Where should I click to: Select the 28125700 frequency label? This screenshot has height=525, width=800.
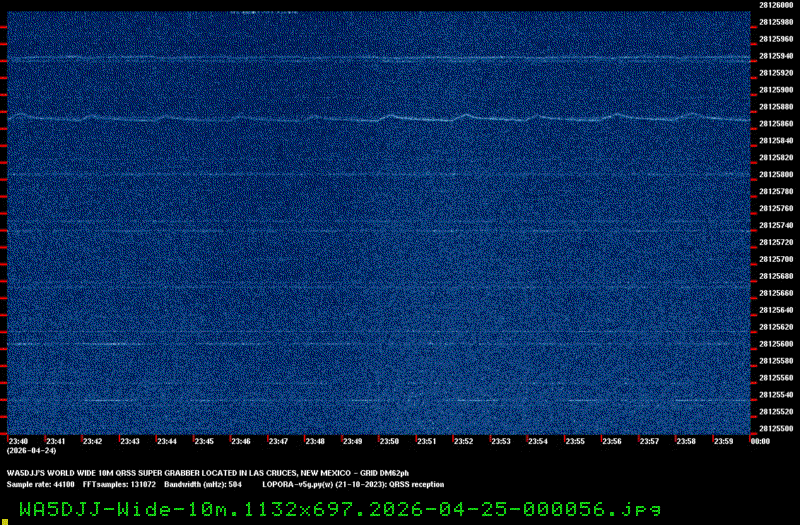776,259
